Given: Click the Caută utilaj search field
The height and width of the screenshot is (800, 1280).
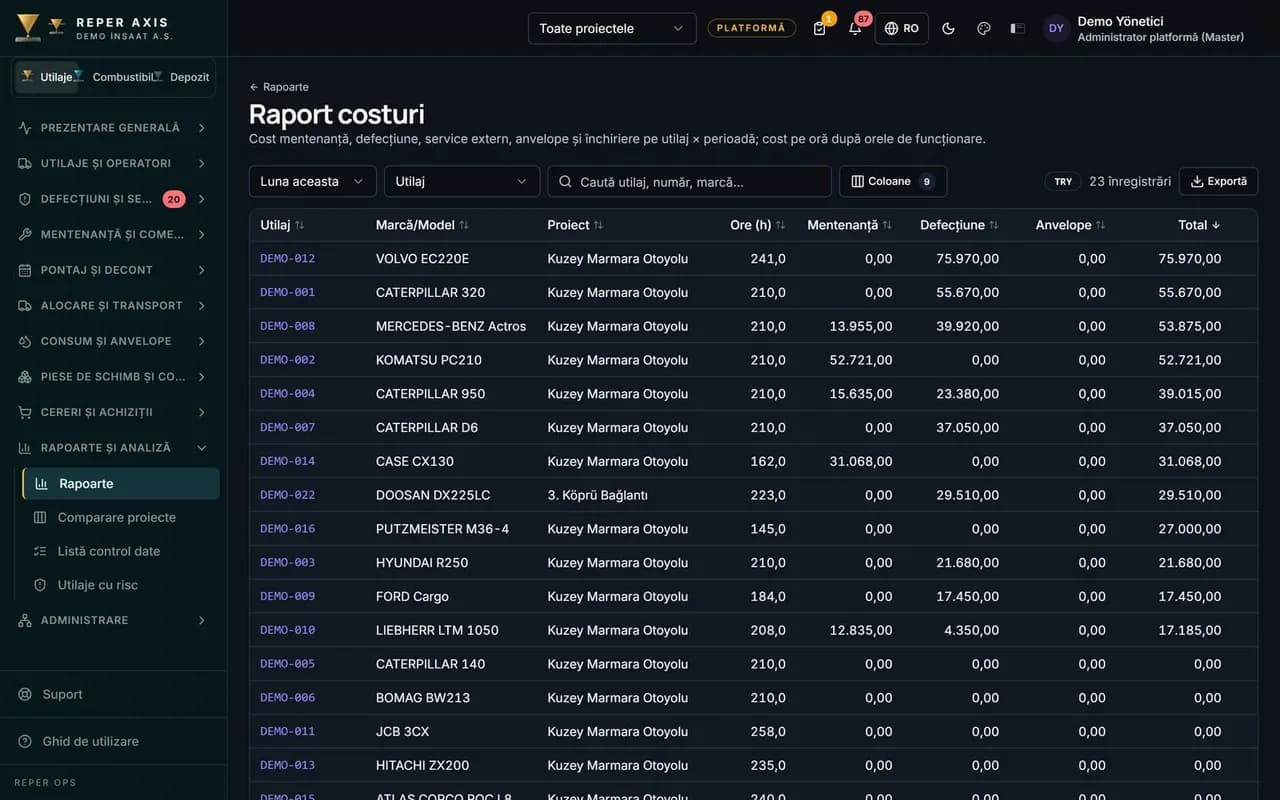Looking at the screenshot, I should (x=689, y=181).
